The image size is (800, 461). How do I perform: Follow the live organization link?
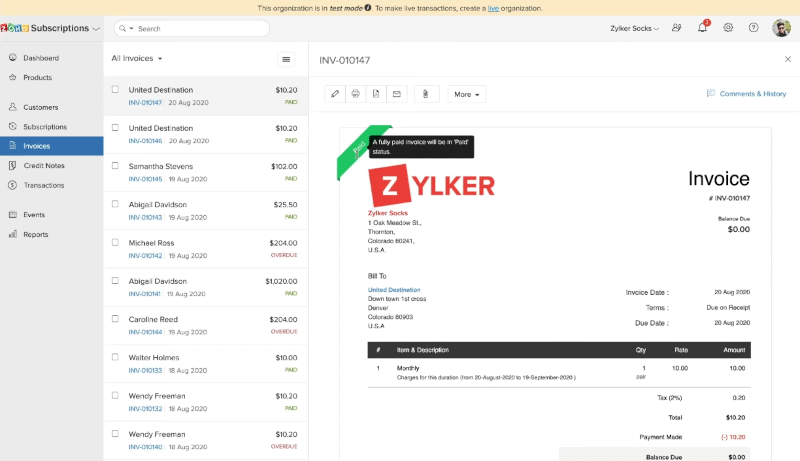(x=493, y=8)
